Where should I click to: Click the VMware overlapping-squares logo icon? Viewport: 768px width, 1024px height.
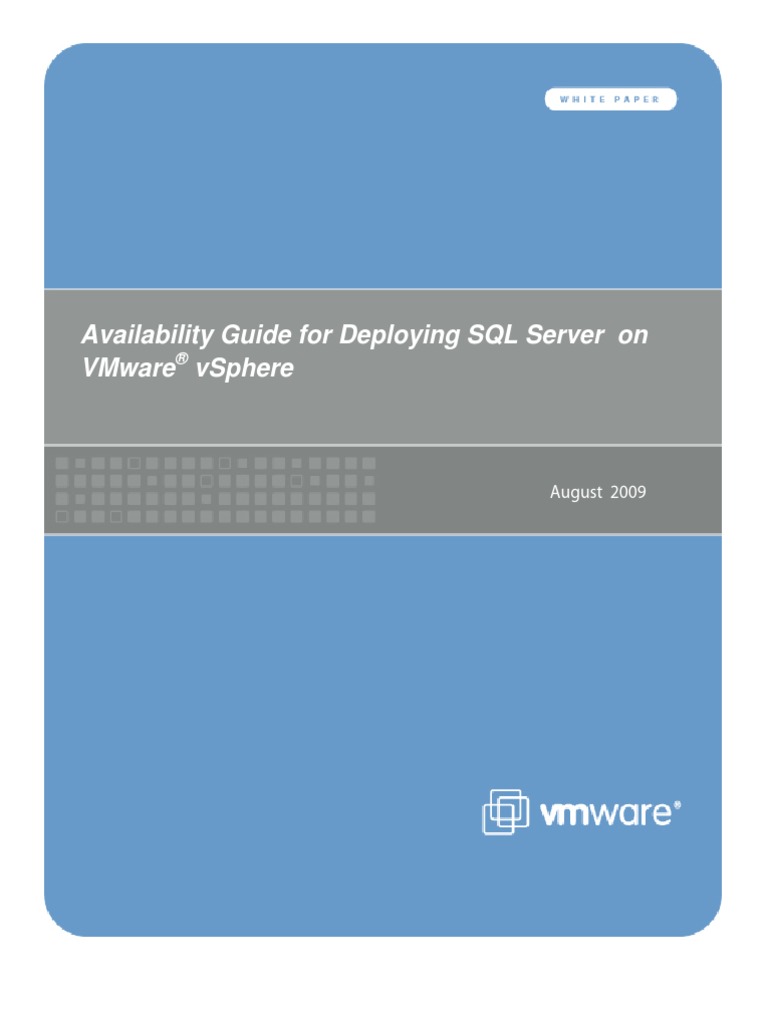pyautogui.click(x=505, y=812)
